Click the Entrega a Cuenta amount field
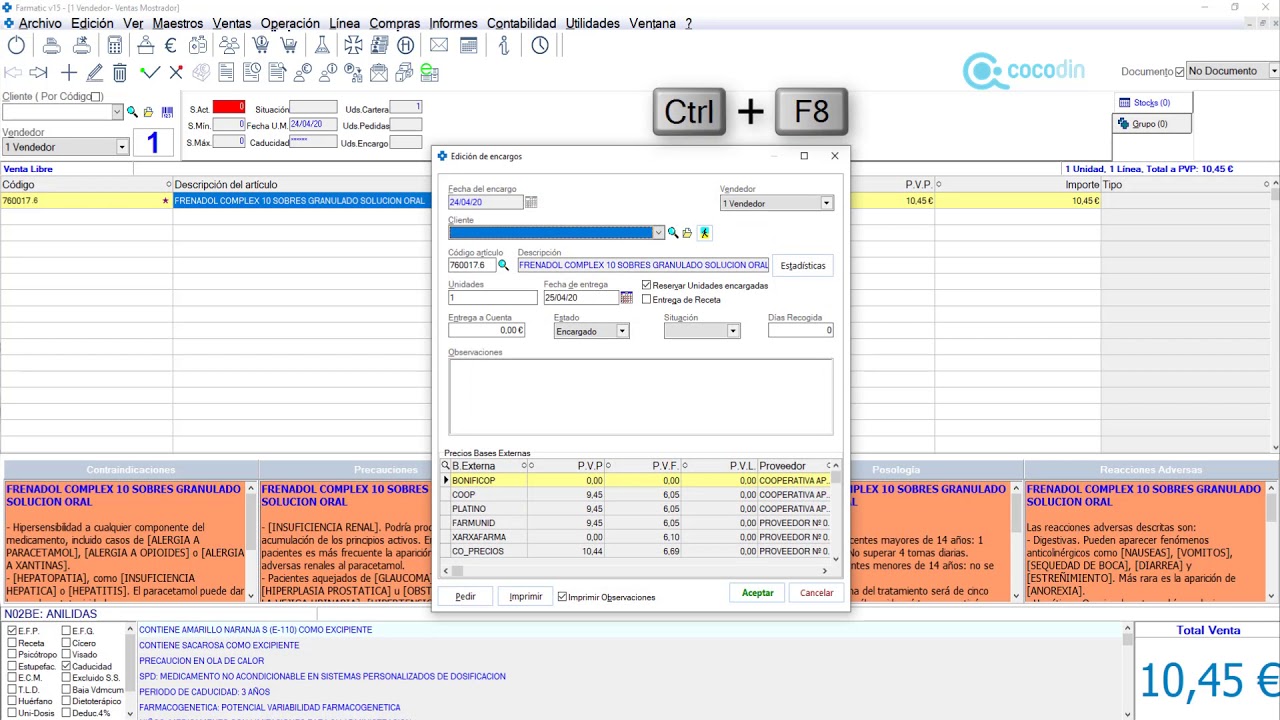This screenshot has width=1280, height=720. pyautogui.click(x=487, y=330)
